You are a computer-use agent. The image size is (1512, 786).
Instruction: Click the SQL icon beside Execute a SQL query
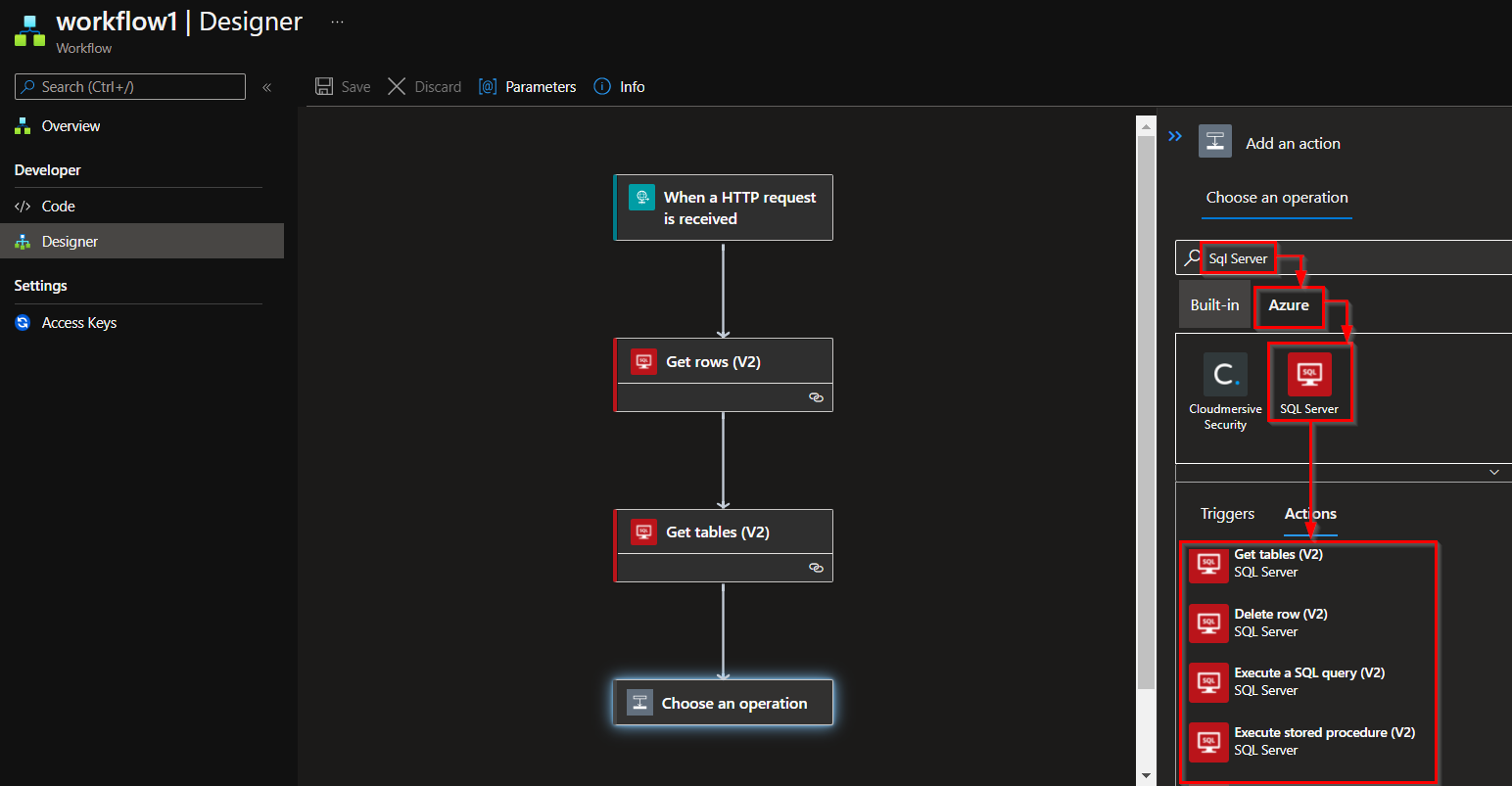1208,682
